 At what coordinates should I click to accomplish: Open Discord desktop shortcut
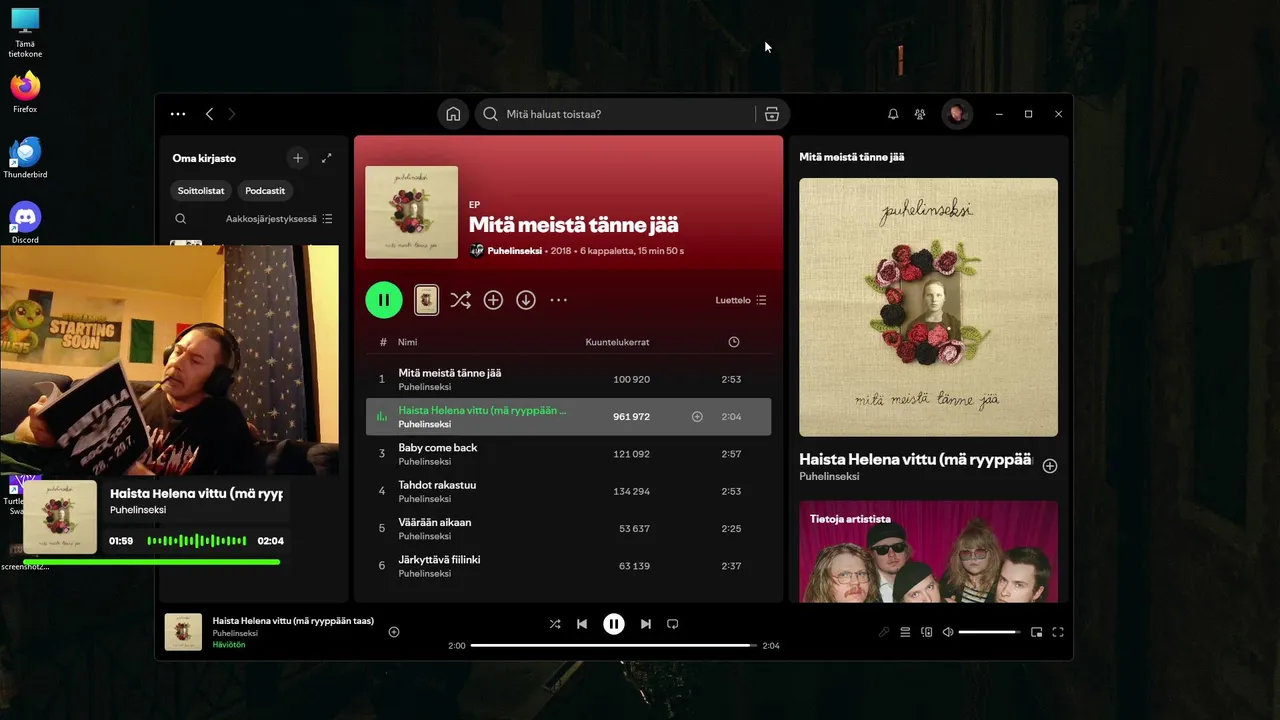click(x=25, y=223)
